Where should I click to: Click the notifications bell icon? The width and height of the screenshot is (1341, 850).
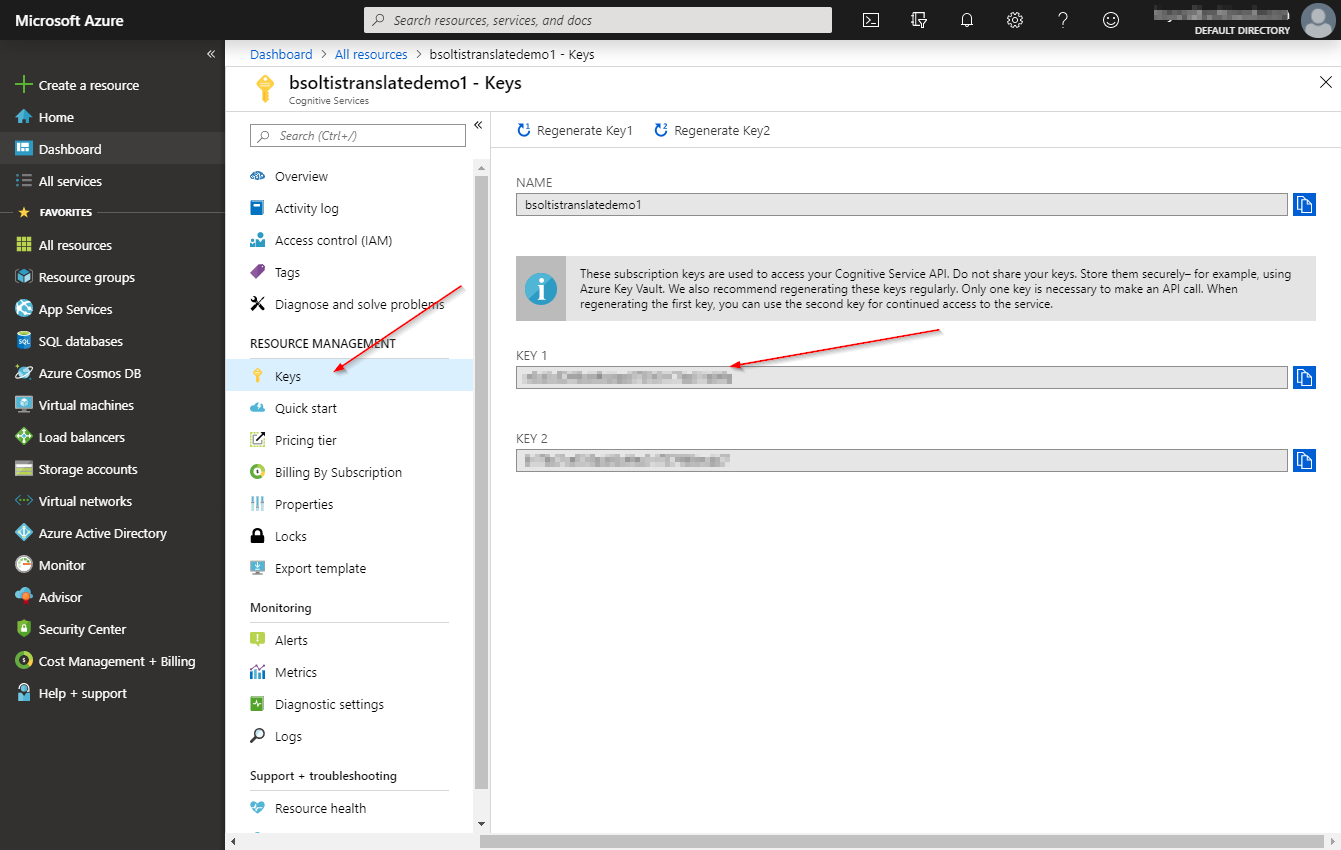click(x=967, y=20)
